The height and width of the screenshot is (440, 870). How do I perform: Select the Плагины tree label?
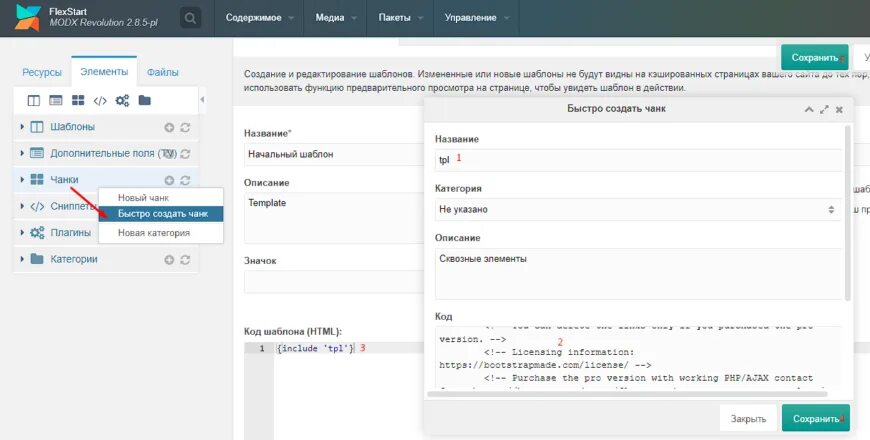(70, 232)
